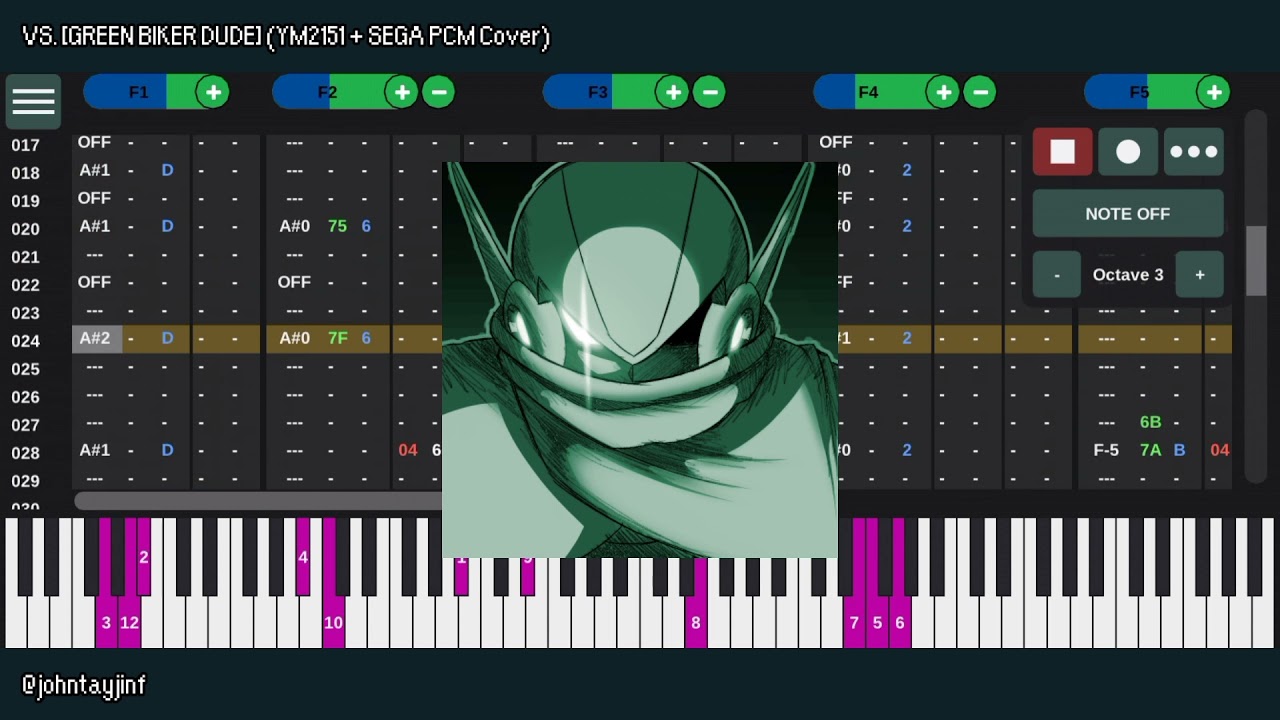This screenshot has height=720, width=1280.
Task: Select F1 A#1 note in row 020
Action: pyautogui.click(x=95, y=227)
